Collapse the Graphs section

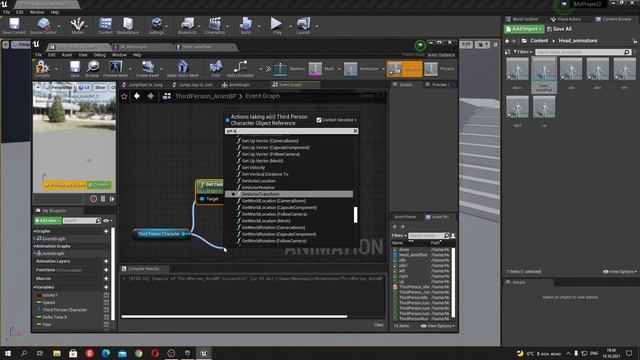[x=35, y=231]
